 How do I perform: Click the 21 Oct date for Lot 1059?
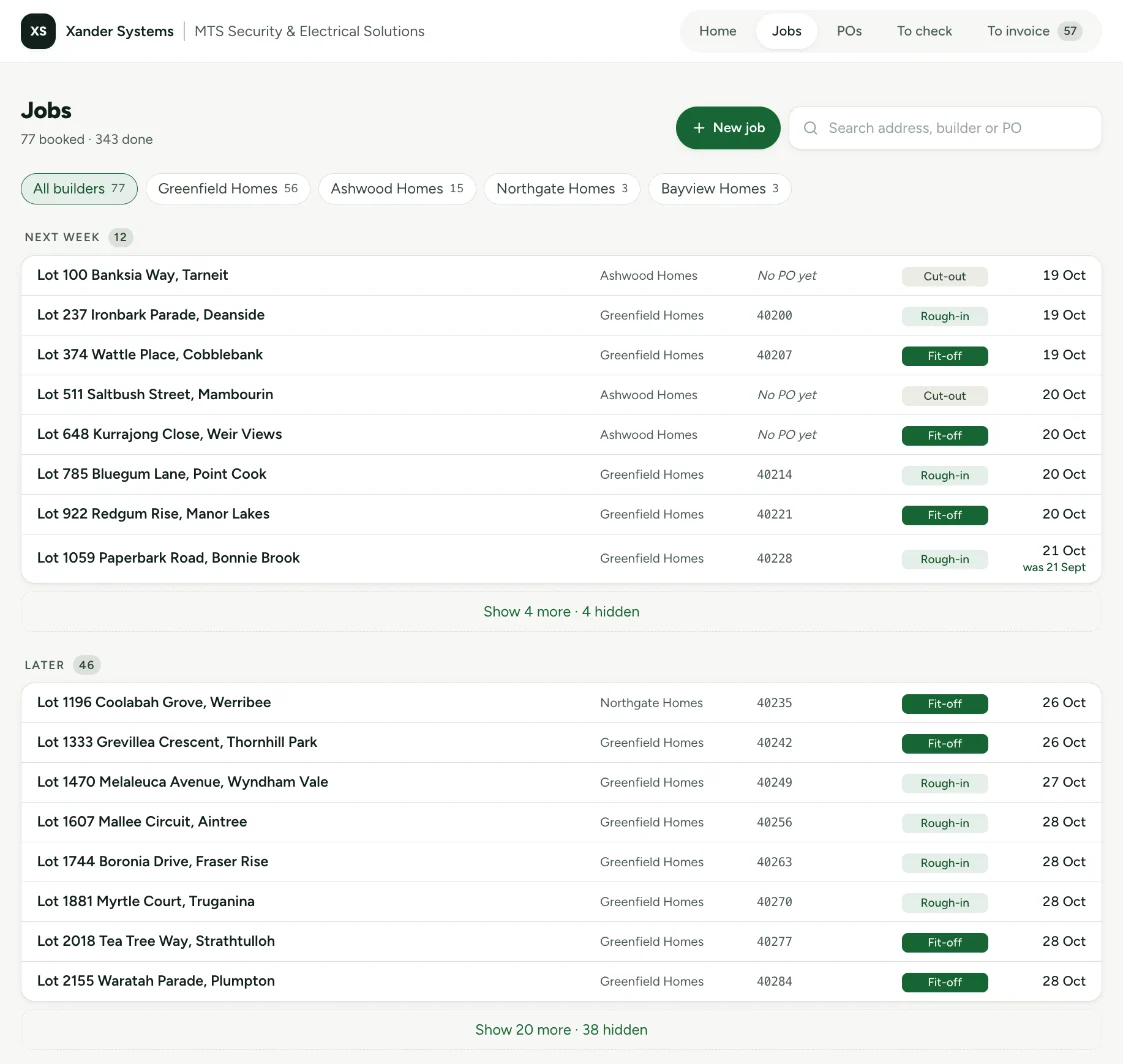[1064, 551]
